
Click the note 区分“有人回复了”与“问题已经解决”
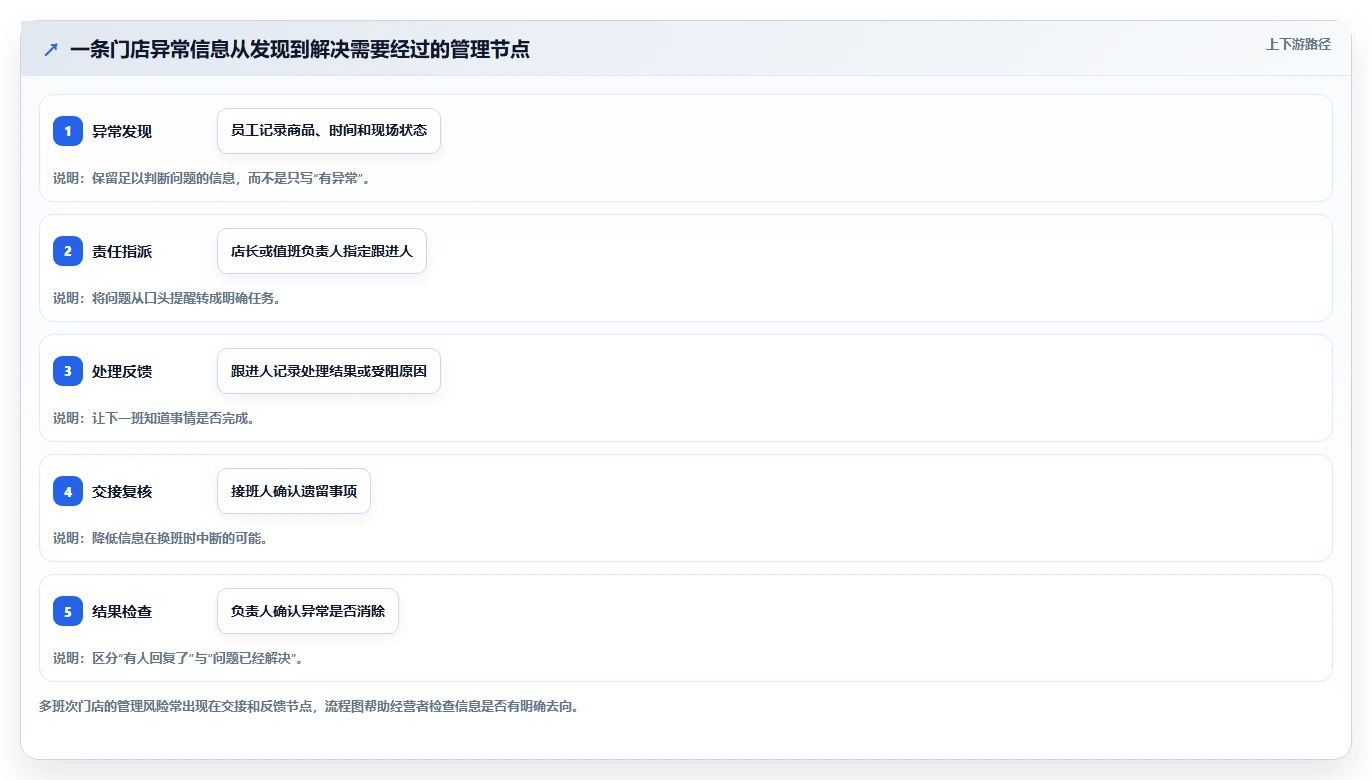[178, 658]
